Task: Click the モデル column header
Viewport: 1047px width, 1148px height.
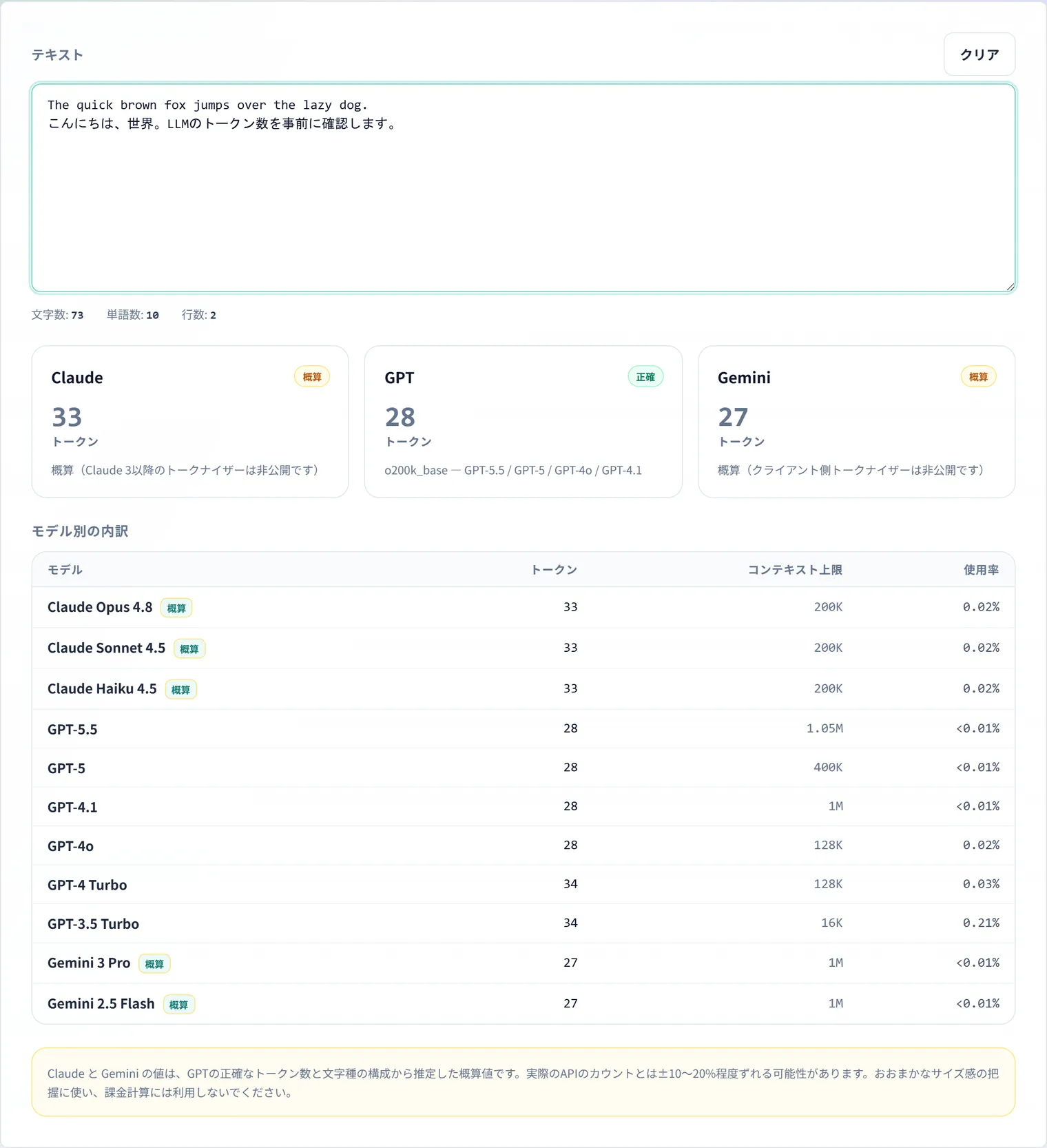Action: click(65, 570)
